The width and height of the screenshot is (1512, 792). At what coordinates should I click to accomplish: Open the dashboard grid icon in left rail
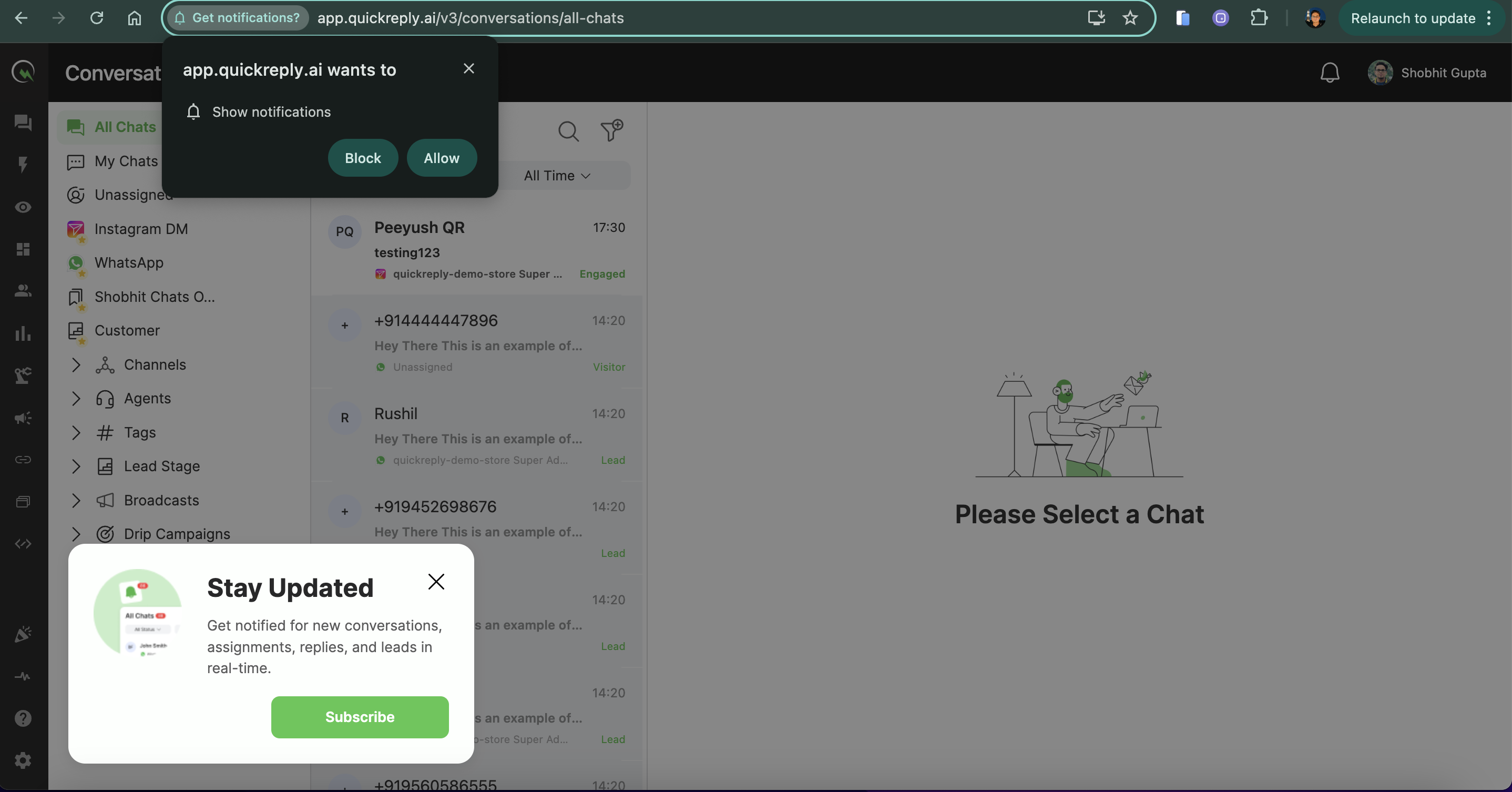[23, 249]
